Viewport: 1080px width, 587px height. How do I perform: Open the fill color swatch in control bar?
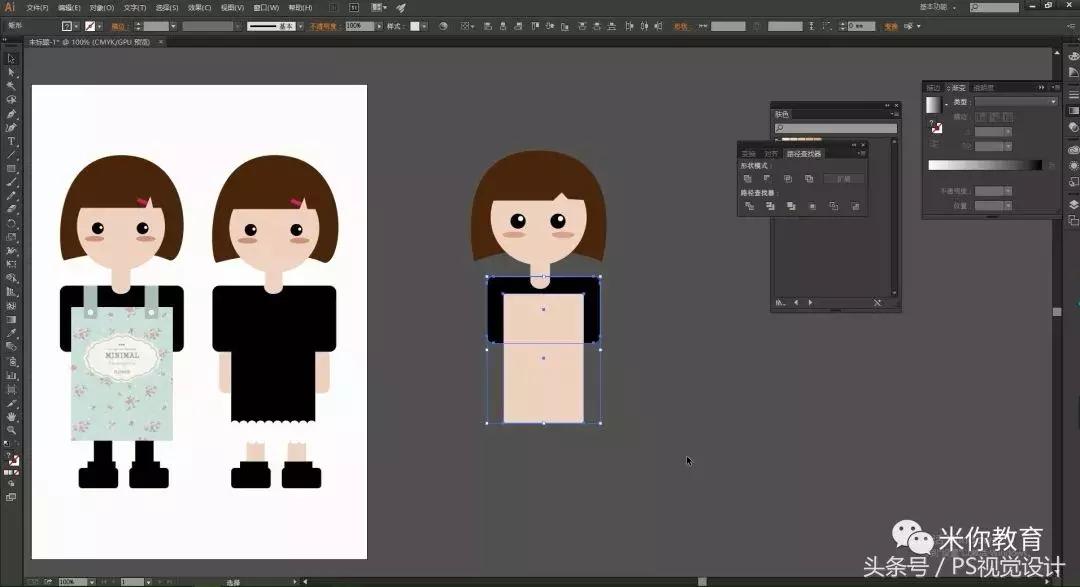coord(67,26)
